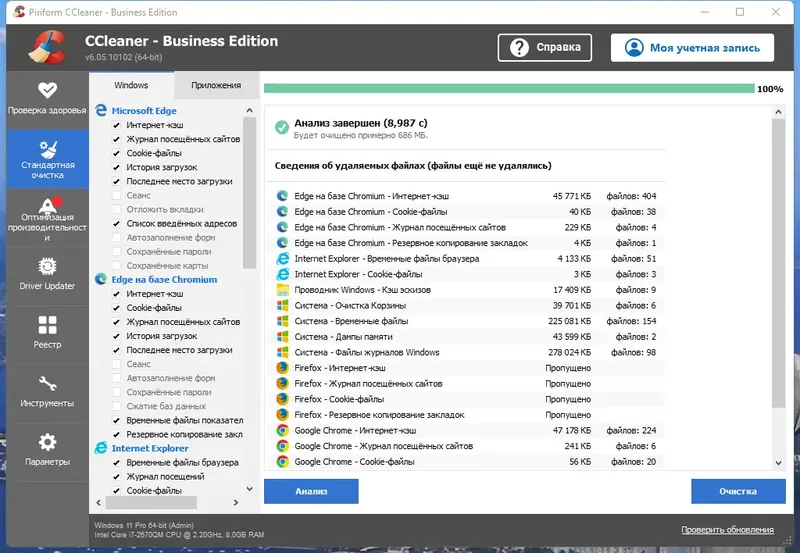
Task: Click Chrome icon beside Google Chrome Интернет-кэш
Action: [x=282, y=431]
